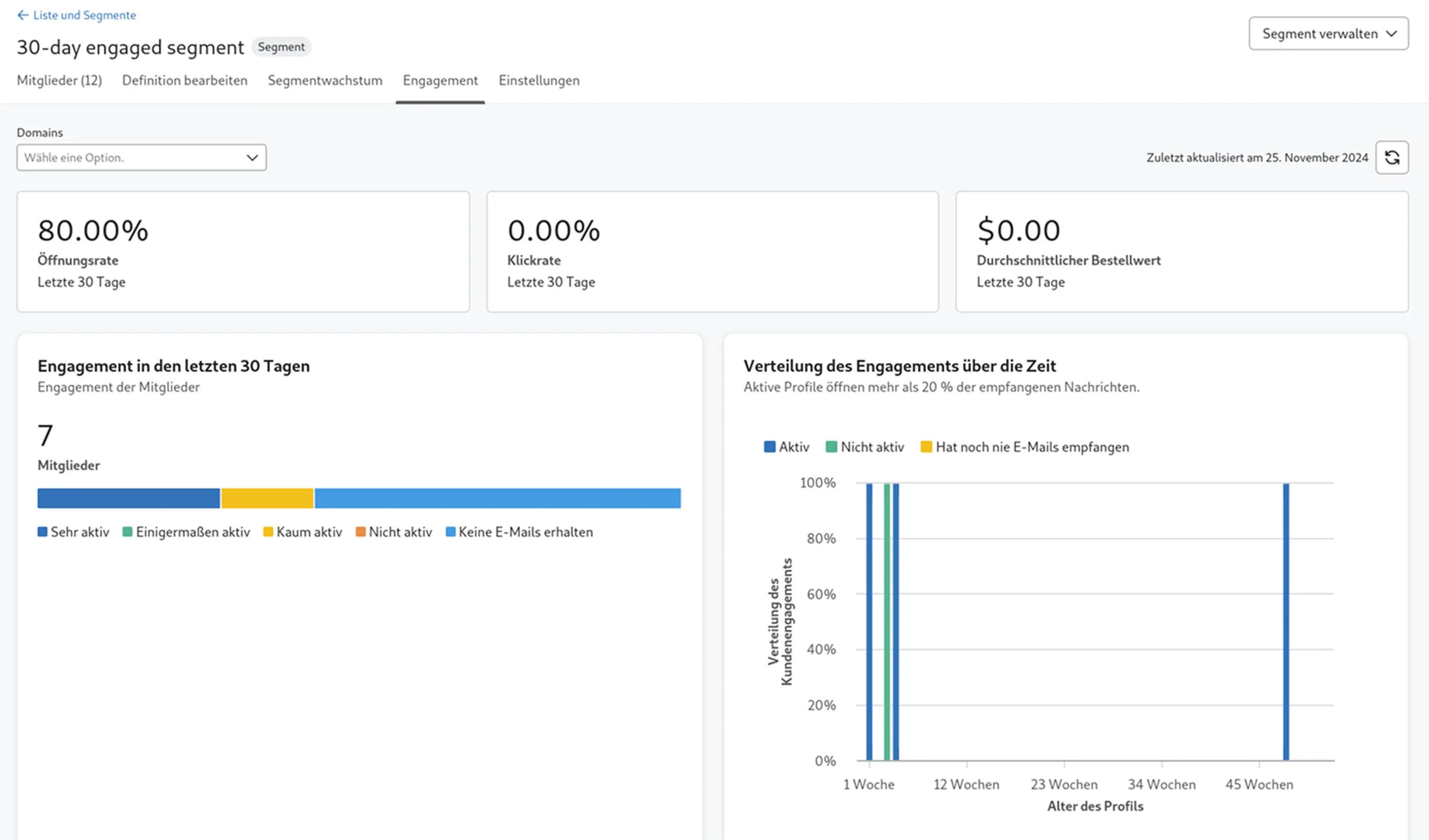
Task: Expand the Segment verwalten menu
Action: [1328, 34]
